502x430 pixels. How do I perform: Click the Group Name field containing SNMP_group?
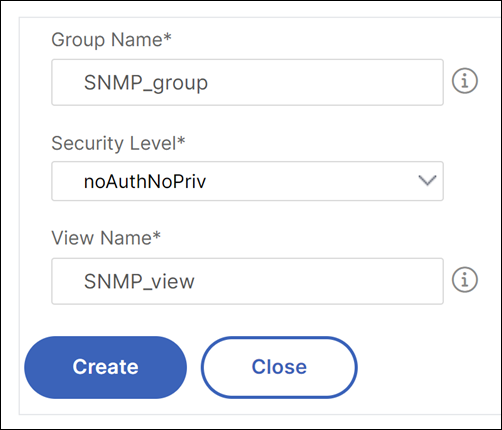[247, 82]
